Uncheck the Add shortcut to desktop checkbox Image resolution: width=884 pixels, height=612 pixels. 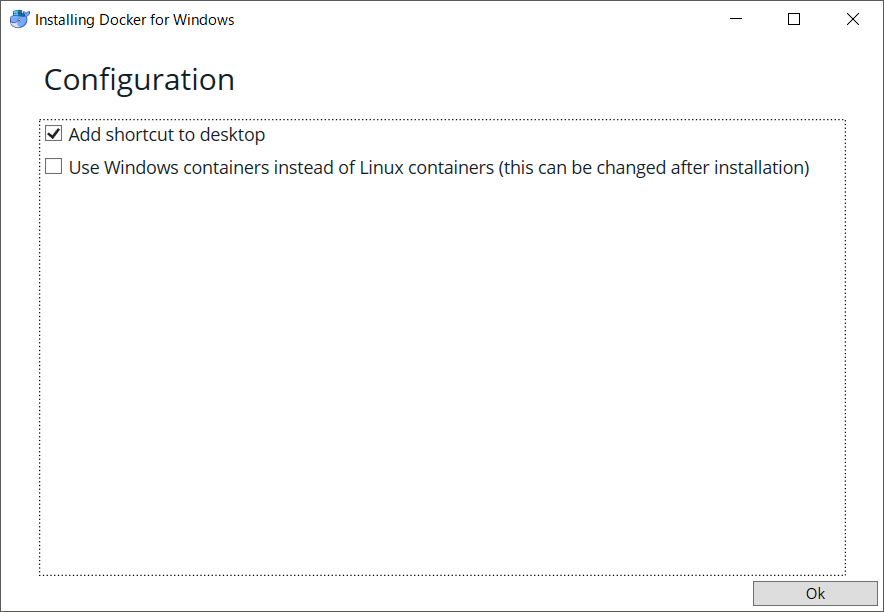coord(54,134)
